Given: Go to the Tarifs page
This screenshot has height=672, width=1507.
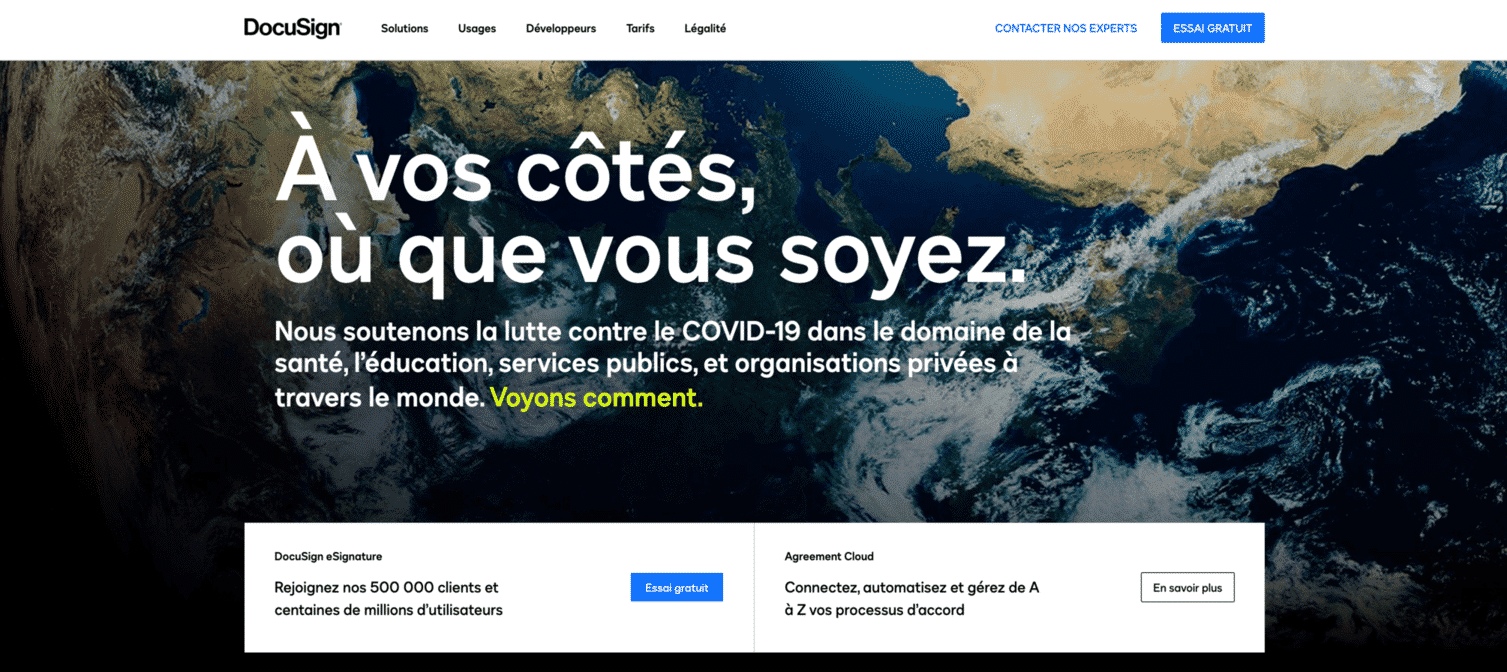Looking at the screenshot, I should (x=640, y=28).
